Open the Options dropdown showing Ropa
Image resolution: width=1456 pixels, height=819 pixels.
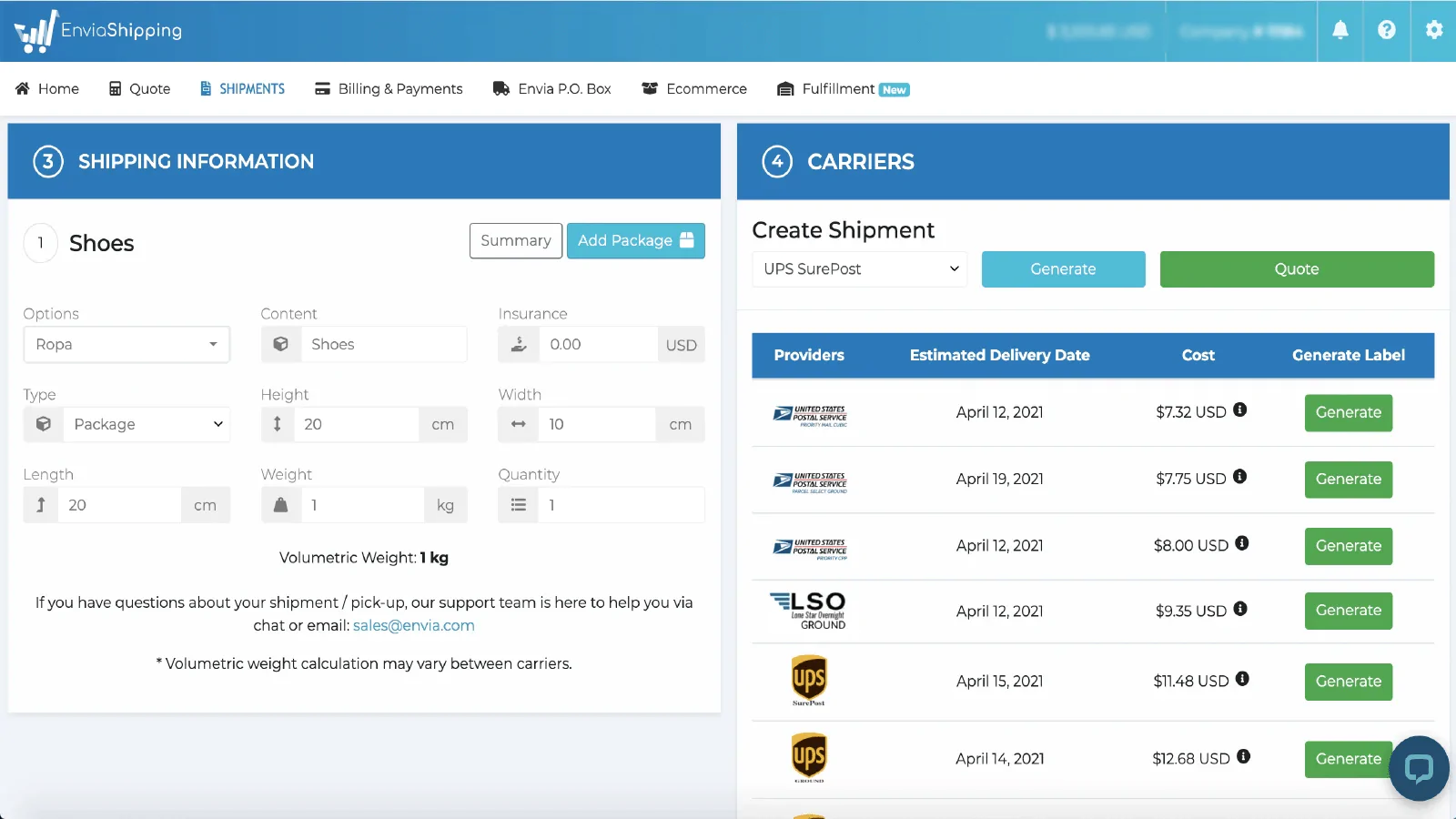point(126,344)
